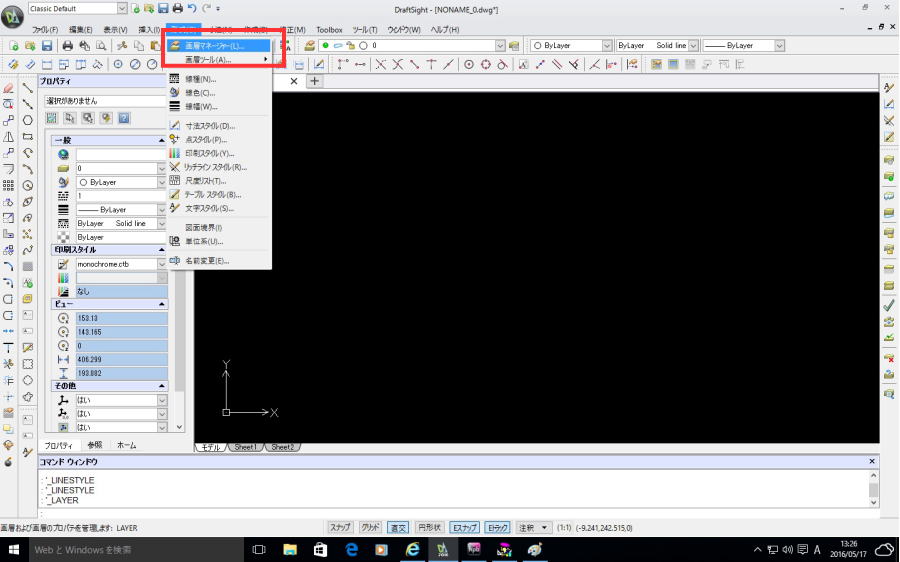Click the New document icon in the standard toolbar
The width and height of the screenshot is (900, 562).
(14, 45)
